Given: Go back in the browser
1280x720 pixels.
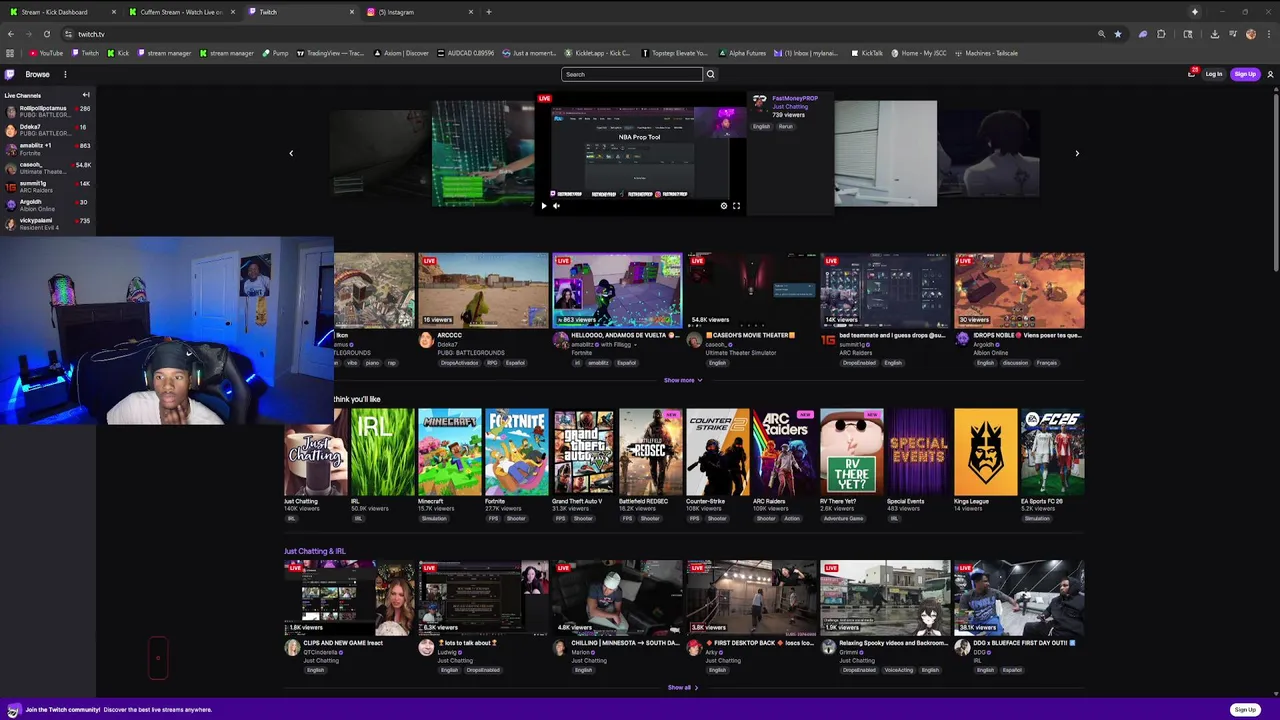Looking at the screenshot, I should click(11, 34).
